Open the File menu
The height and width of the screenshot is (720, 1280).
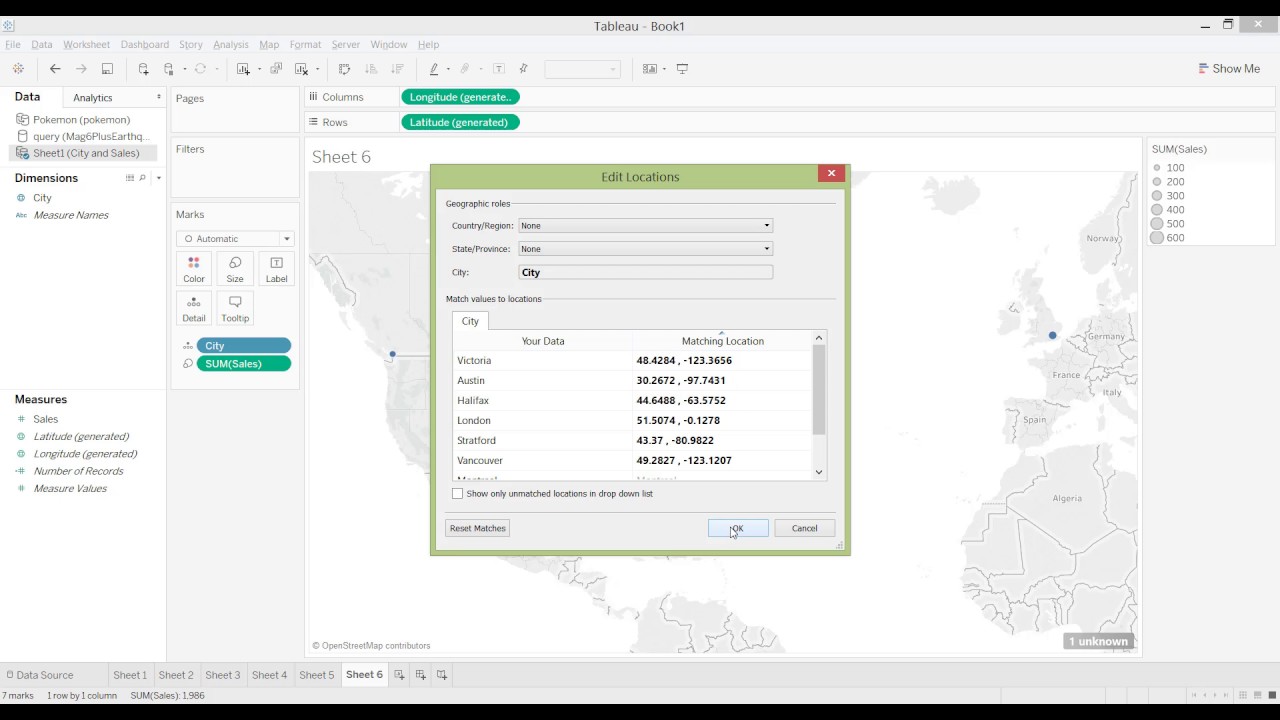(13, 45)
